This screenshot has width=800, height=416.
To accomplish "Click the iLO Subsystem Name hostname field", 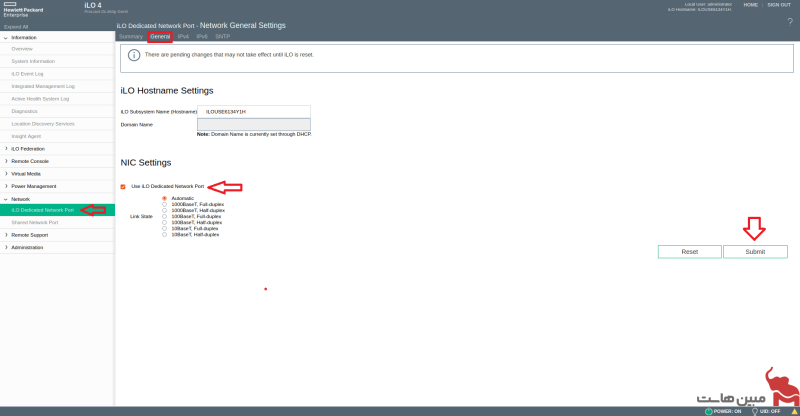I will tap(254, 112).
